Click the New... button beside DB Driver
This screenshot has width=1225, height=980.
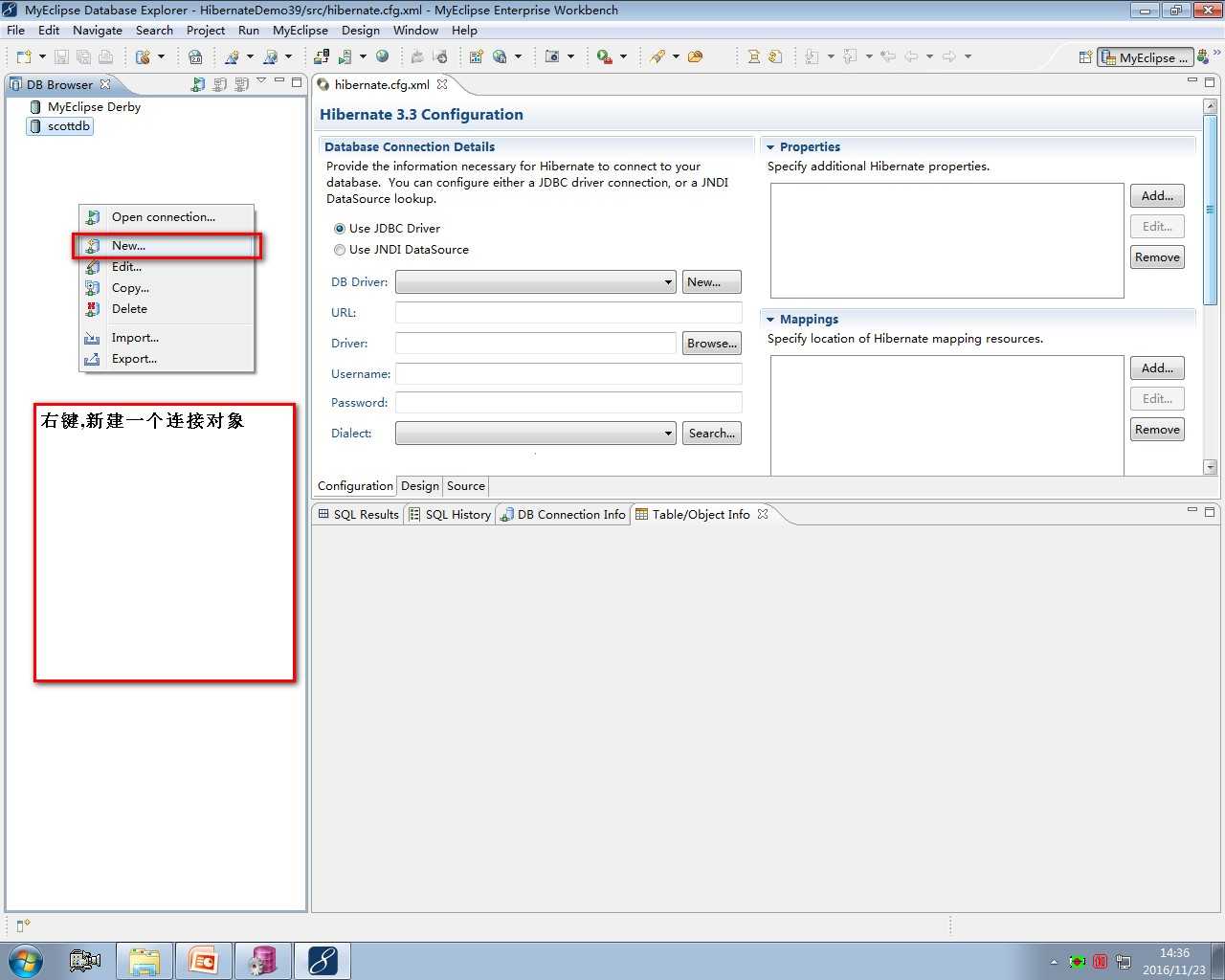[712, 282]
